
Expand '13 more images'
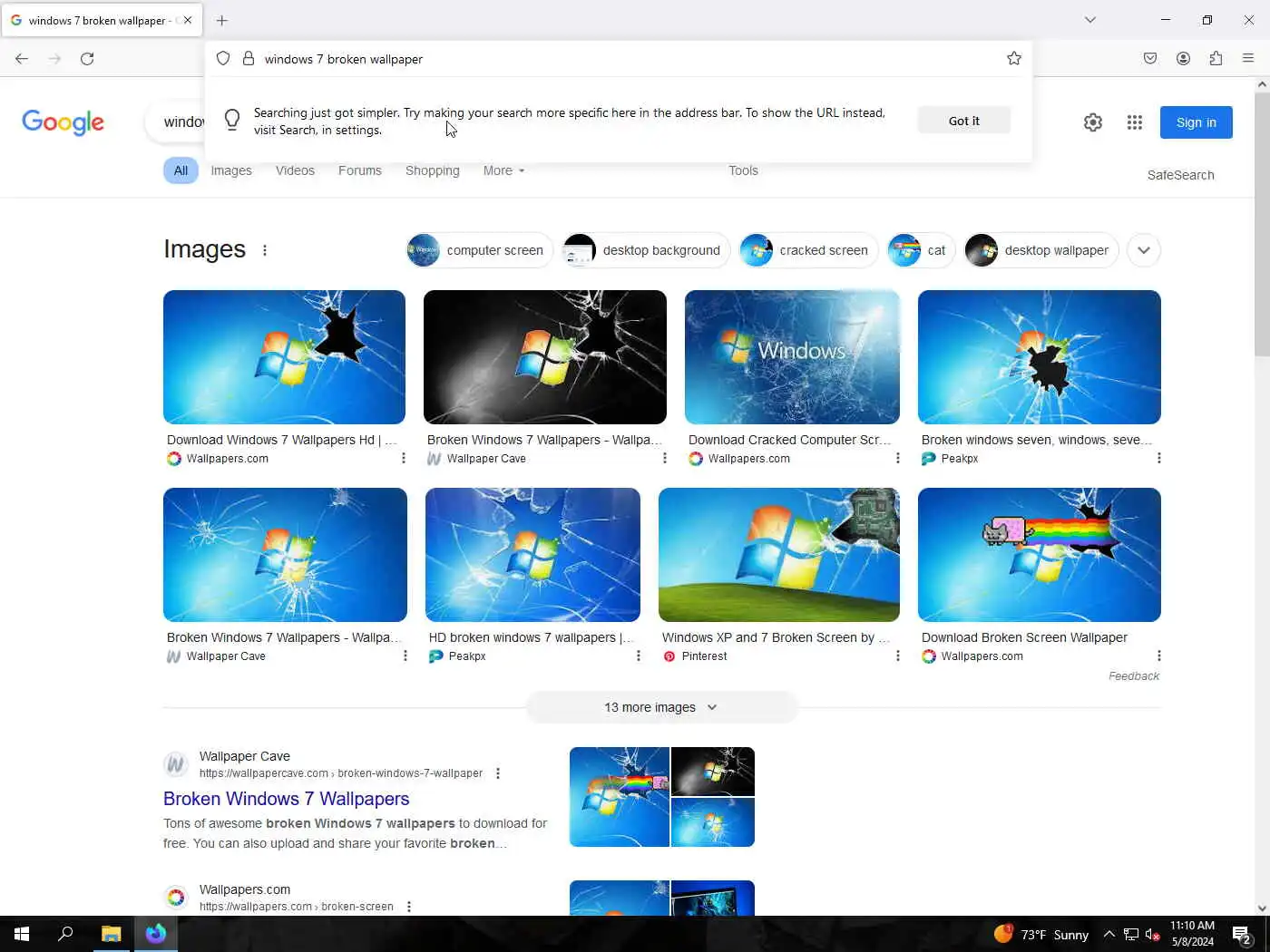tap(661, 707)
